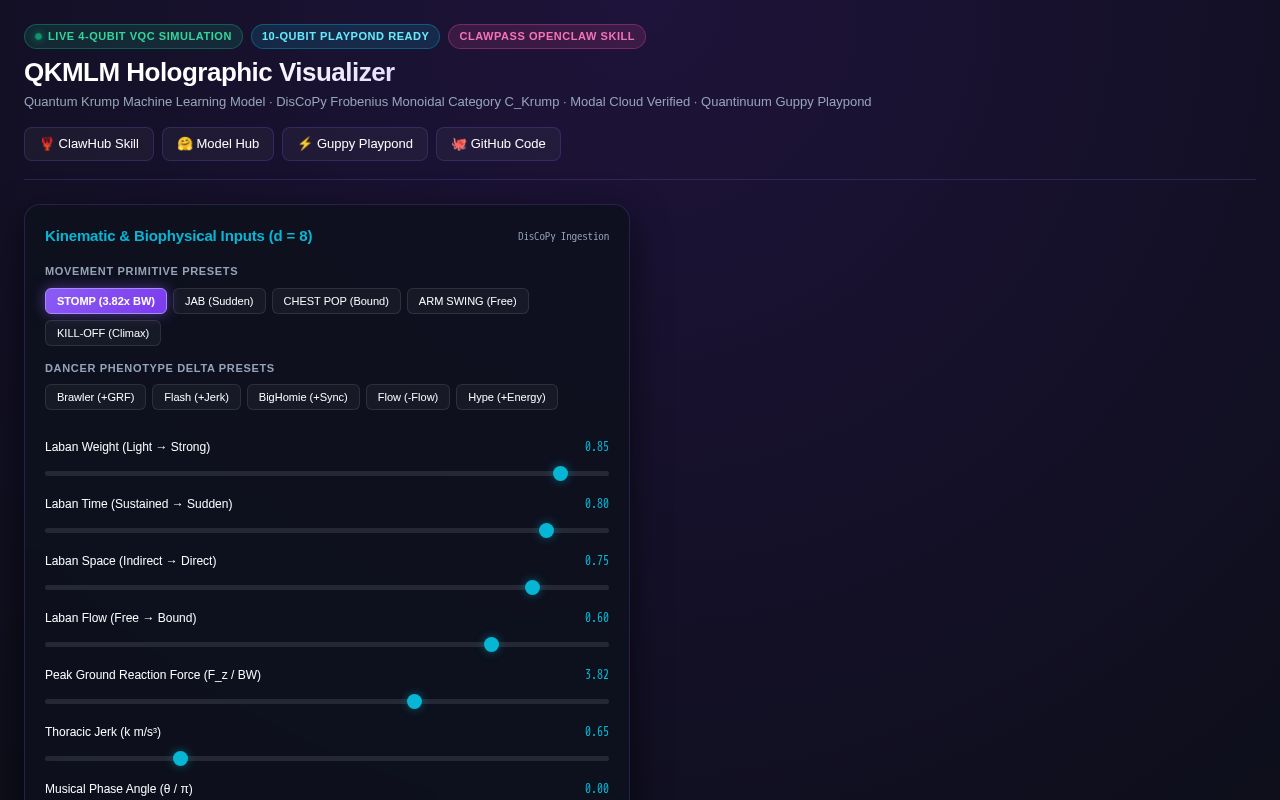Click the DisCoPy Ingestion label
Viewport: 1280px width, 800px height.
pos(563,237)
